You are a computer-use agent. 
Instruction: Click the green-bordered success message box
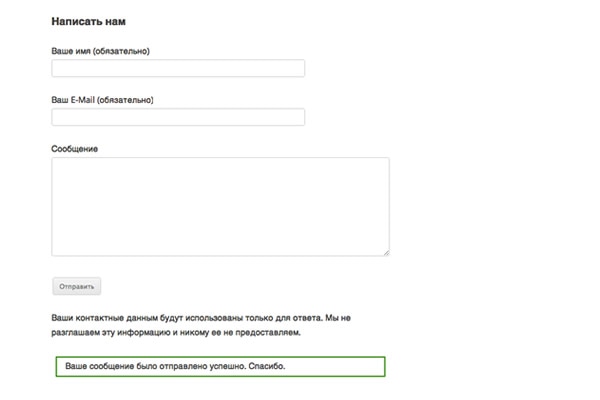coord(219,366)
